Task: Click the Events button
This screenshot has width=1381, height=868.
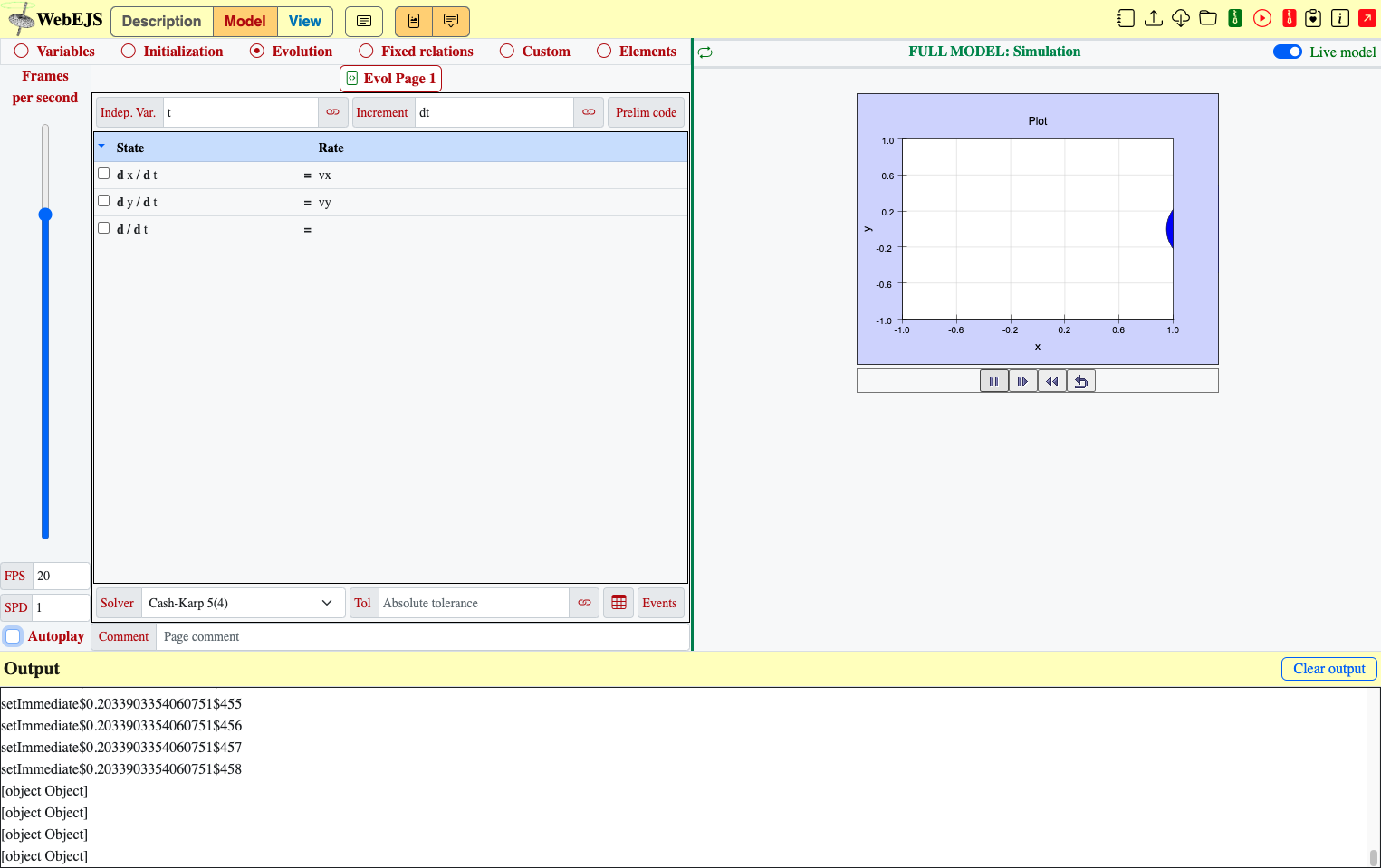Action: (659, 603)
